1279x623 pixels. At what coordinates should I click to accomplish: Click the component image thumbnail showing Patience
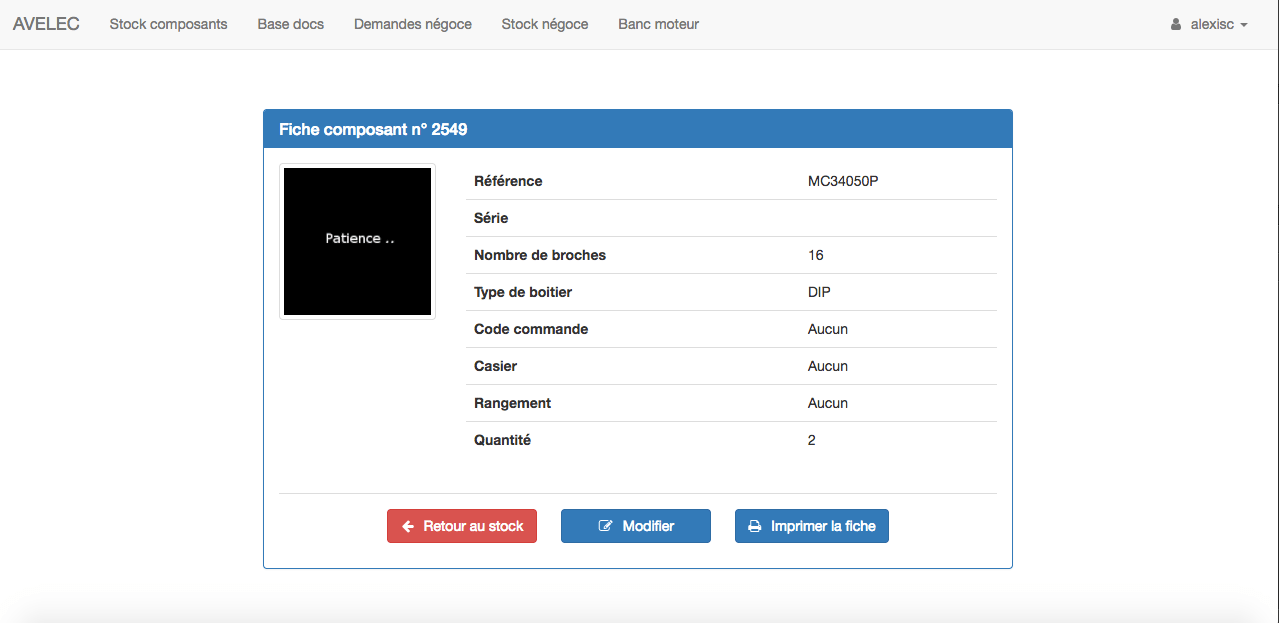(x=358, y=242)
